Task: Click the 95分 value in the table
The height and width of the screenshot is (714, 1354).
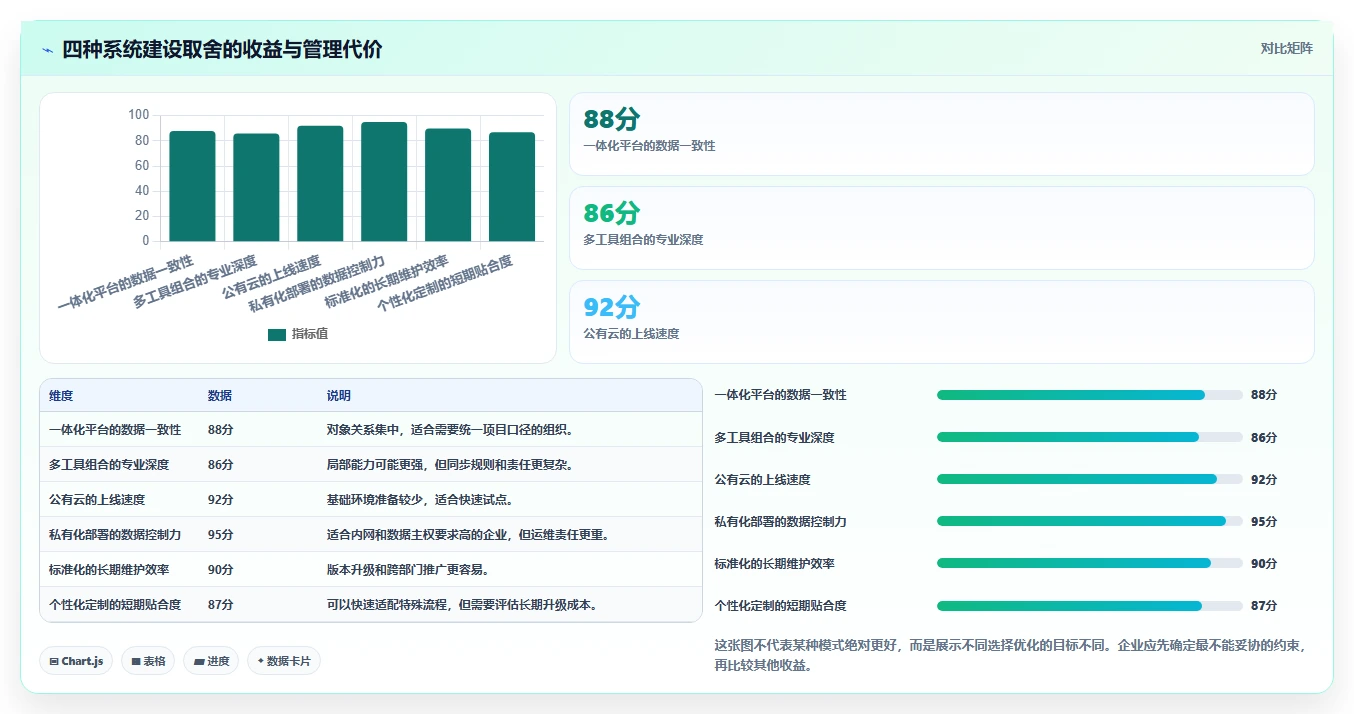Action: 221,535
